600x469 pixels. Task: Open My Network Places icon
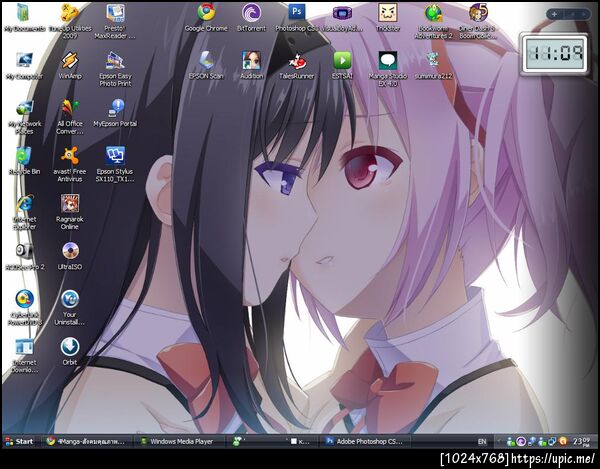pyautogui.click(x=24, y=117)
